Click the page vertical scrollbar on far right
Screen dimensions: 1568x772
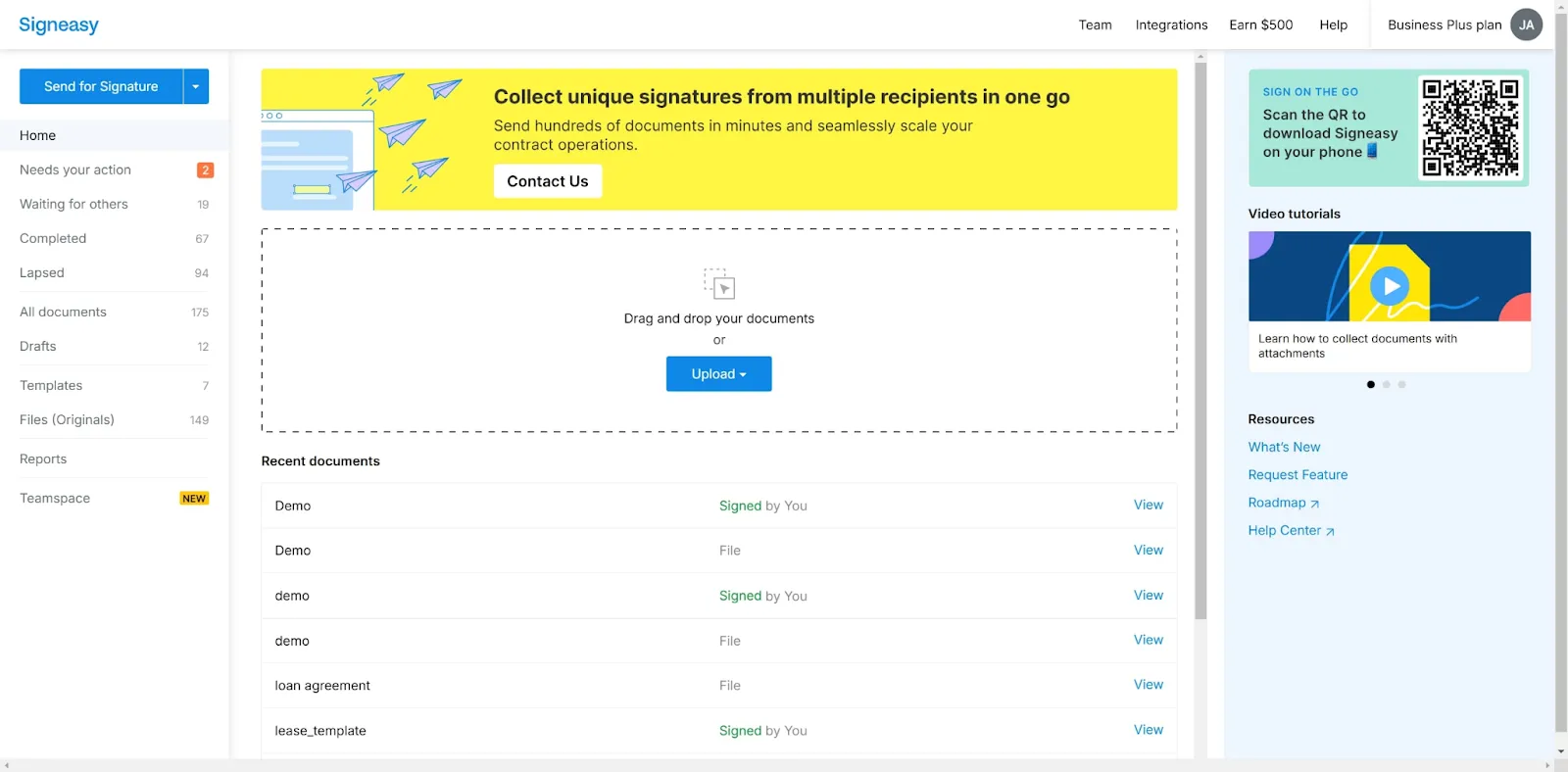[1561, 372]
